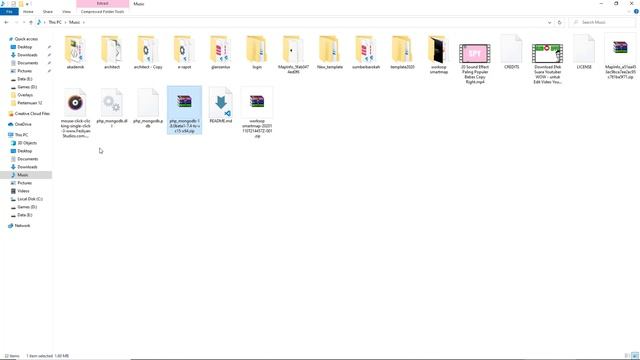Click the Search Music box
Image resolution: width=640 pixels, height=360 pixels.
pos(602,22)
